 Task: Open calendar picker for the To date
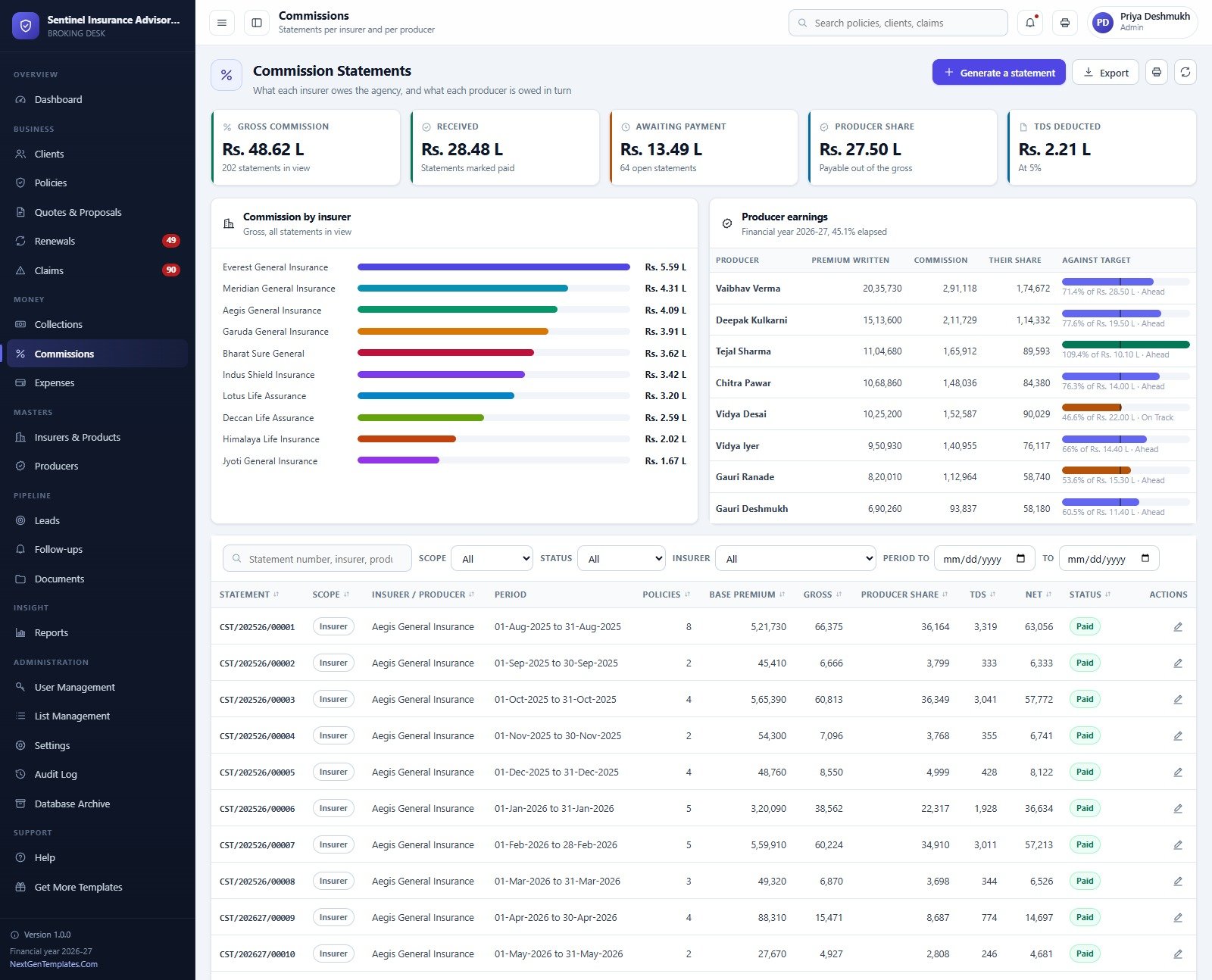1145,559
